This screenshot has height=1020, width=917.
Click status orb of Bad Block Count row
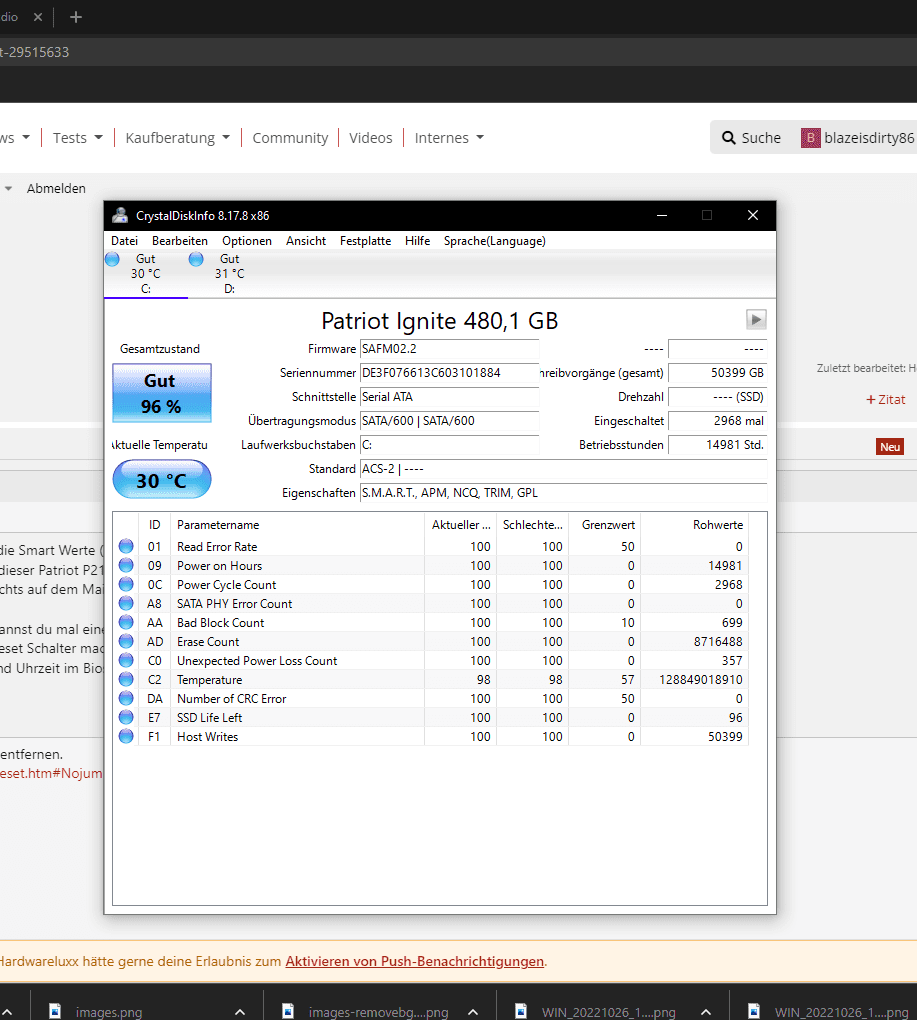pyautogui.click(x=126, y=622)
